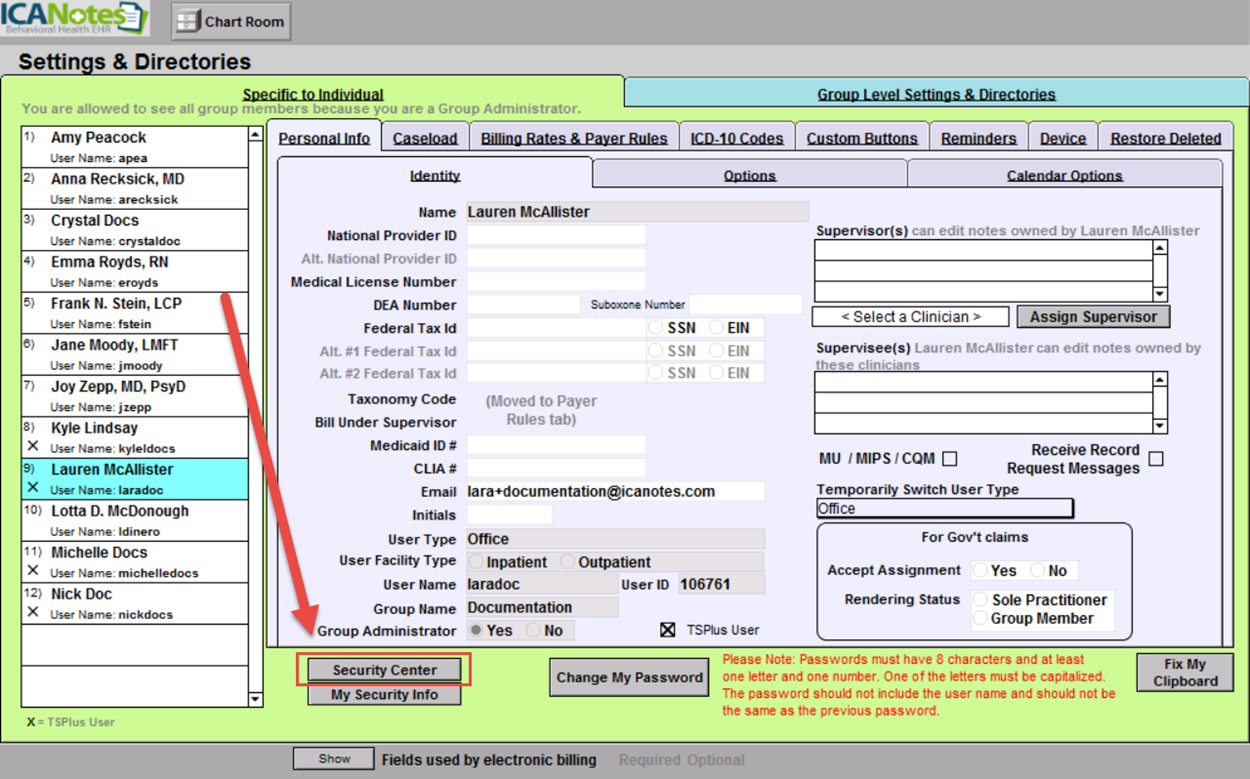The height and width of the screenshot is (779, 1250).
Task: Click Change My Password button
Action: tap(629, 677)
